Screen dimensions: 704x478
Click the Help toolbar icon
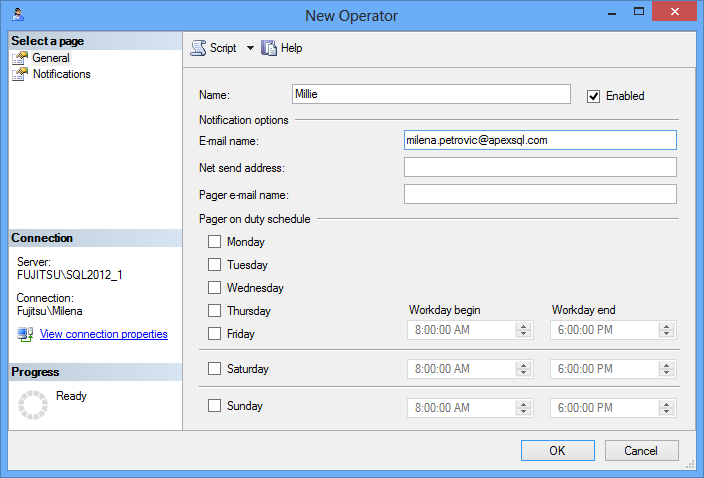(x=269, y=48)
